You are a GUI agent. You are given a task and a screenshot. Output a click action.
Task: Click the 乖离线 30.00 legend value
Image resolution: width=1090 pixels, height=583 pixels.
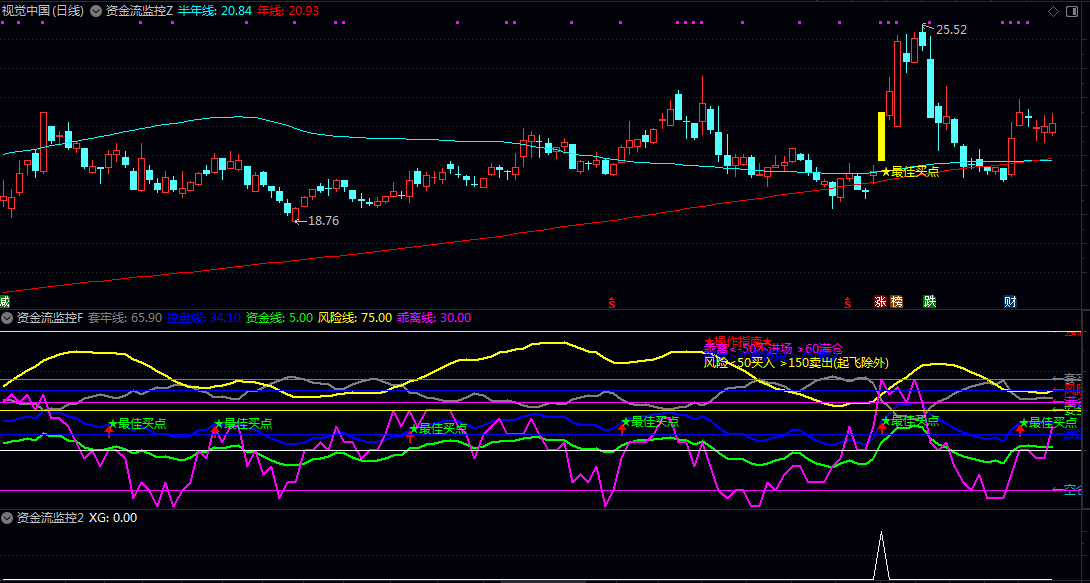click(x=433, y=318)
